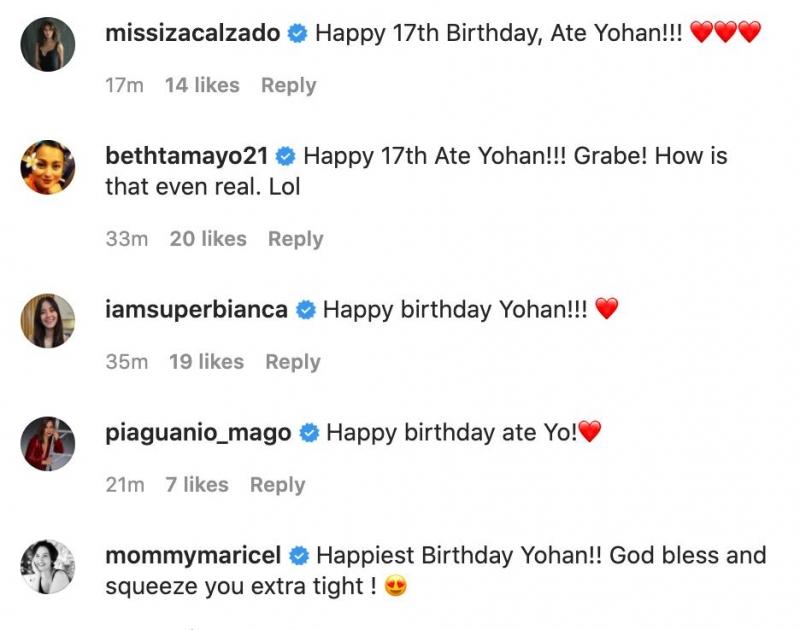
Task: Reply to piaguanio_mago's comment
Action: (x=277, y=485)
